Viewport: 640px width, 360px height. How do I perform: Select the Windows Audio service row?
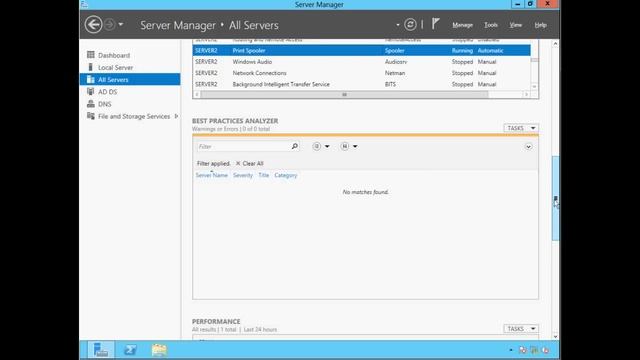(x=361, y=62)
